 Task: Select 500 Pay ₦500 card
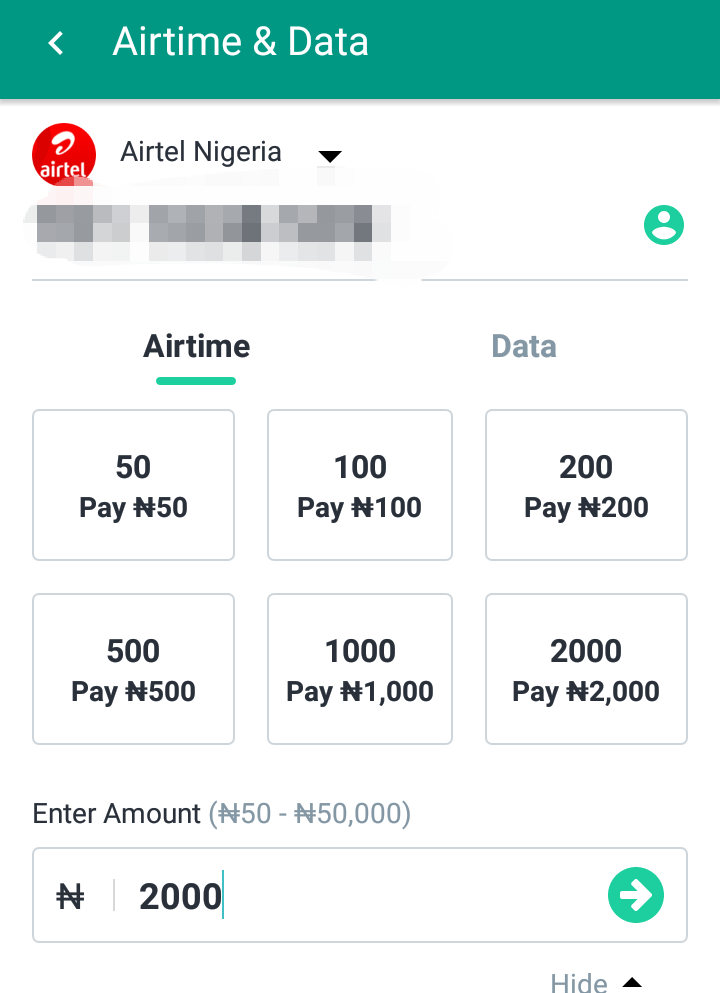click(134, 669)
